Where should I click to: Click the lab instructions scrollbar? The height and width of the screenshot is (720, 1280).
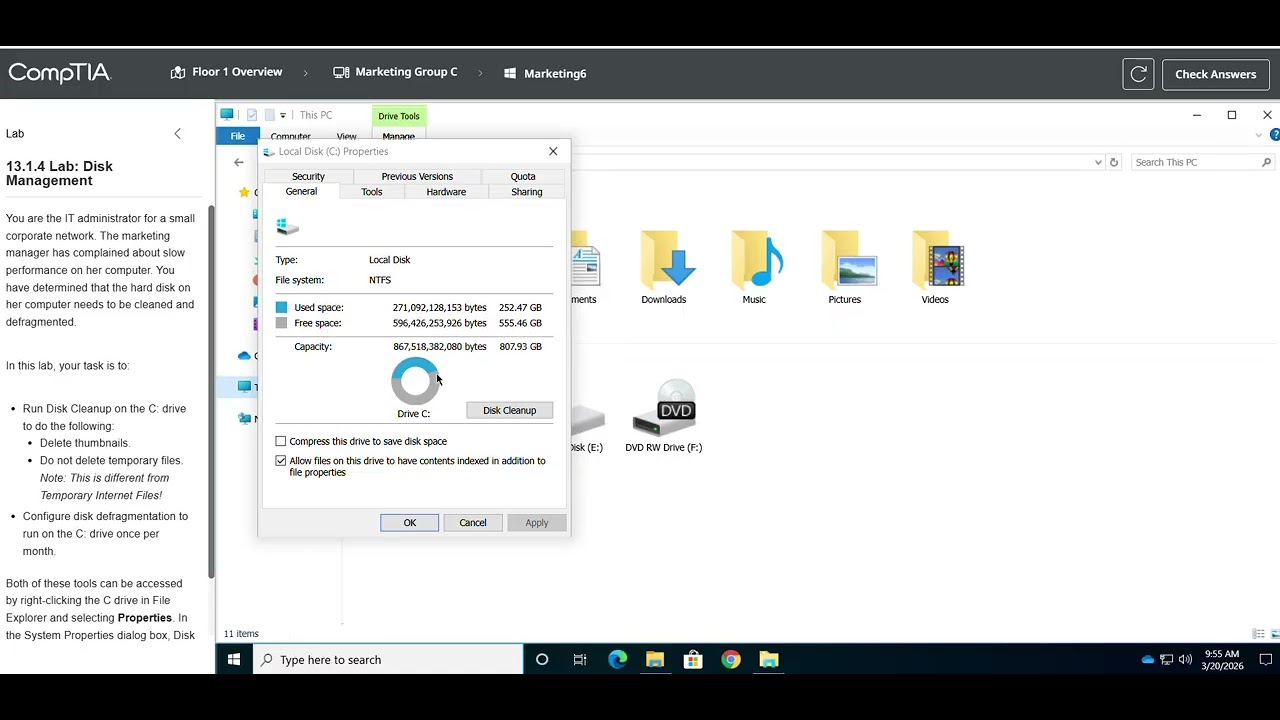pos(211,392)
